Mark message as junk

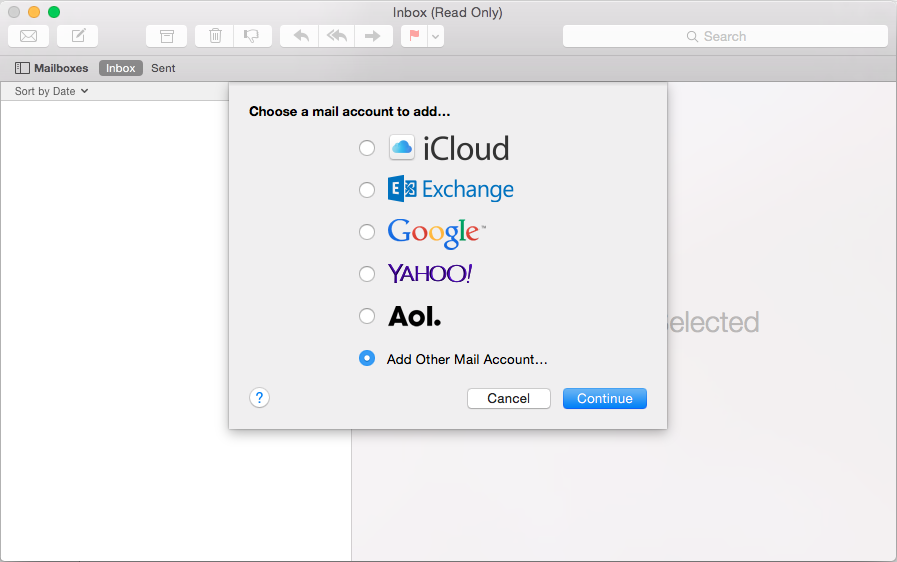pos(252,36)
